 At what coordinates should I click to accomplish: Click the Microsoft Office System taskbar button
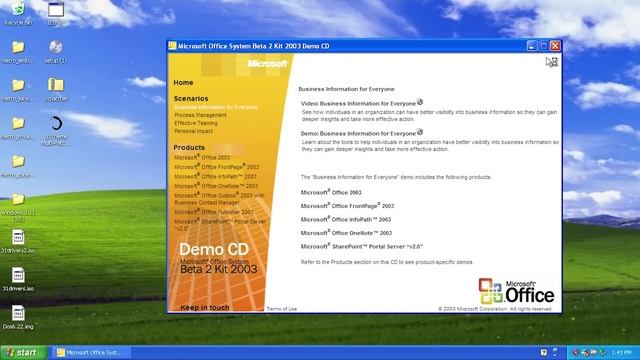[90, 352]
